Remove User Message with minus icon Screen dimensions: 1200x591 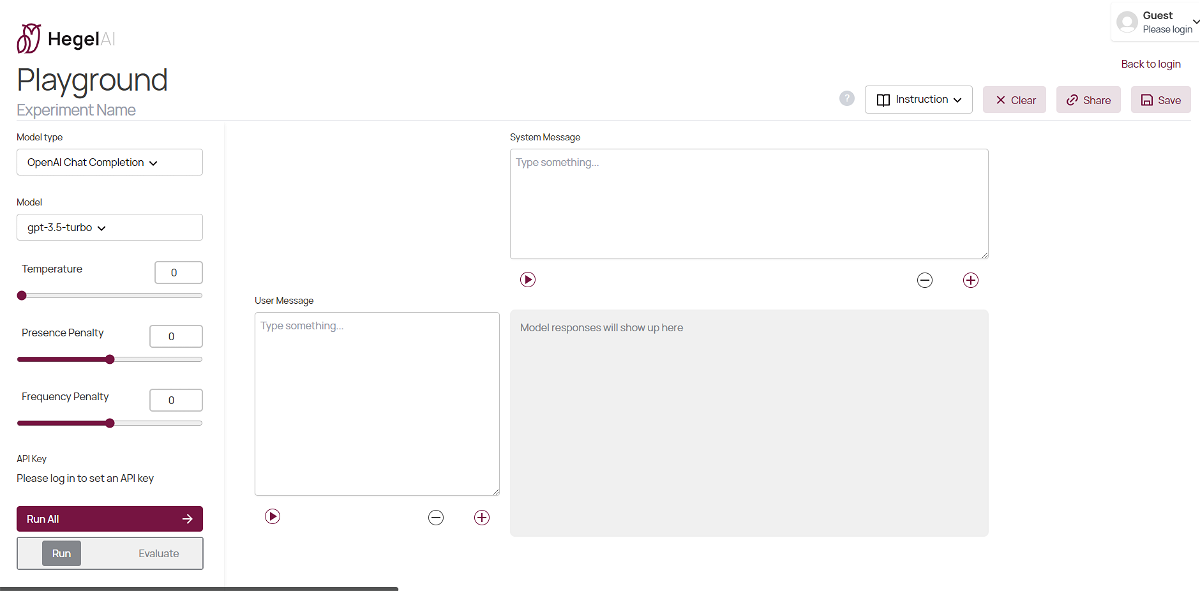point(436,517)
